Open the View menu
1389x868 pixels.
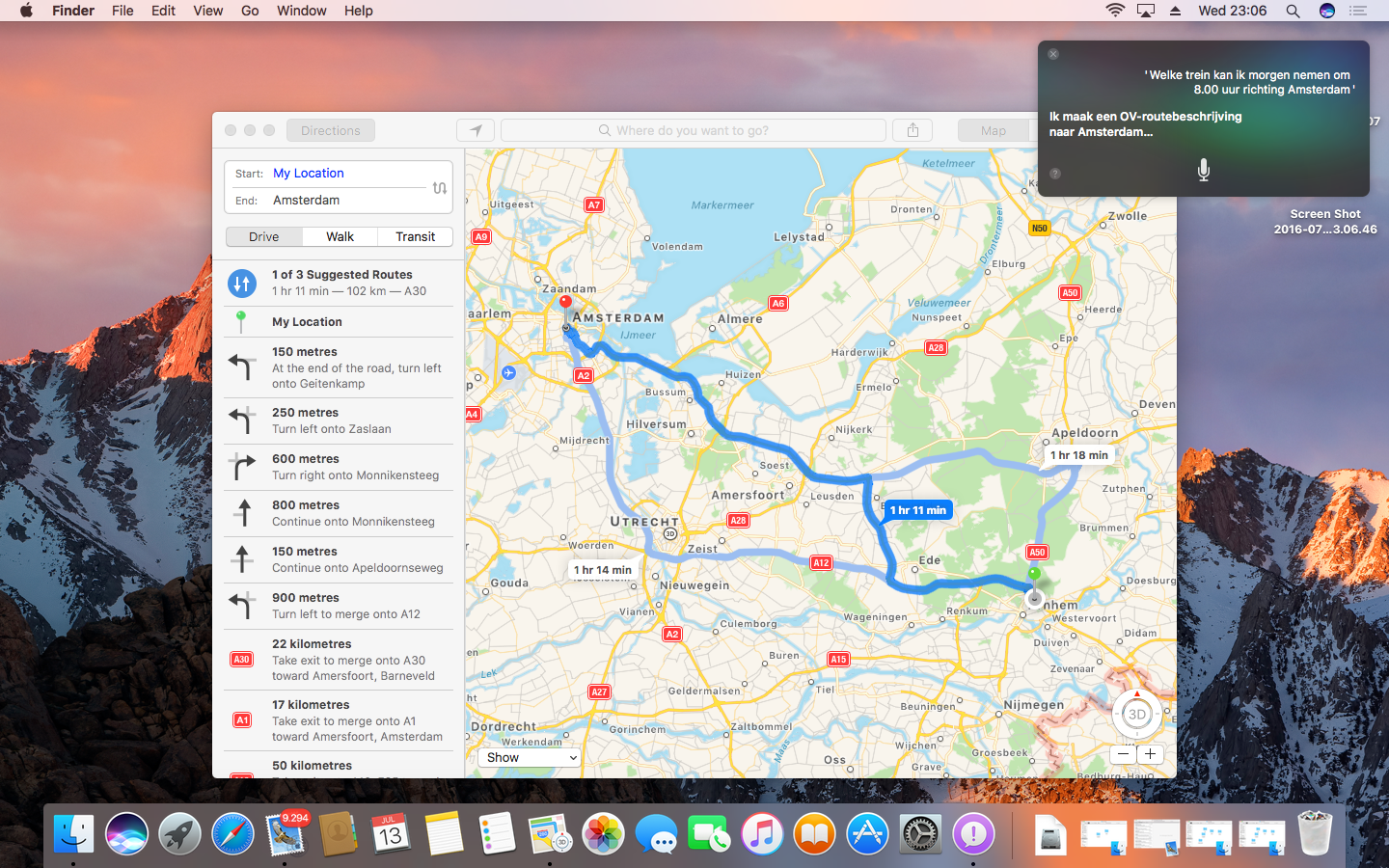coord(208,11)
